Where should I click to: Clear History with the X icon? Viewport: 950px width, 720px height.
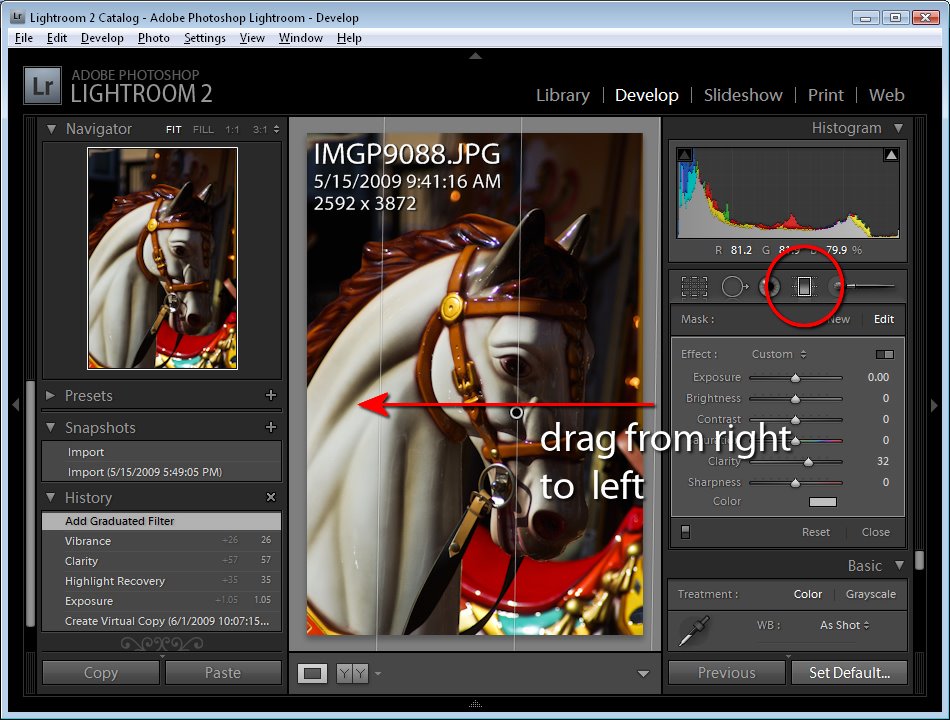click(x=271, y=497)
